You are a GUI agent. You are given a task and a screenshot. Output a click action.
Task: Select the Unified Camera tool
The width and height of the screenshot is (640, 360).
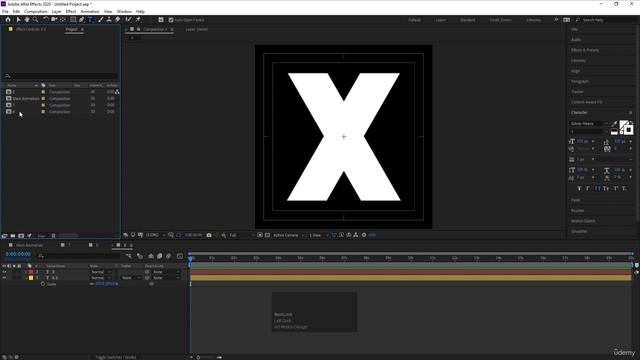pyautogui.click(x=54, y=20)
